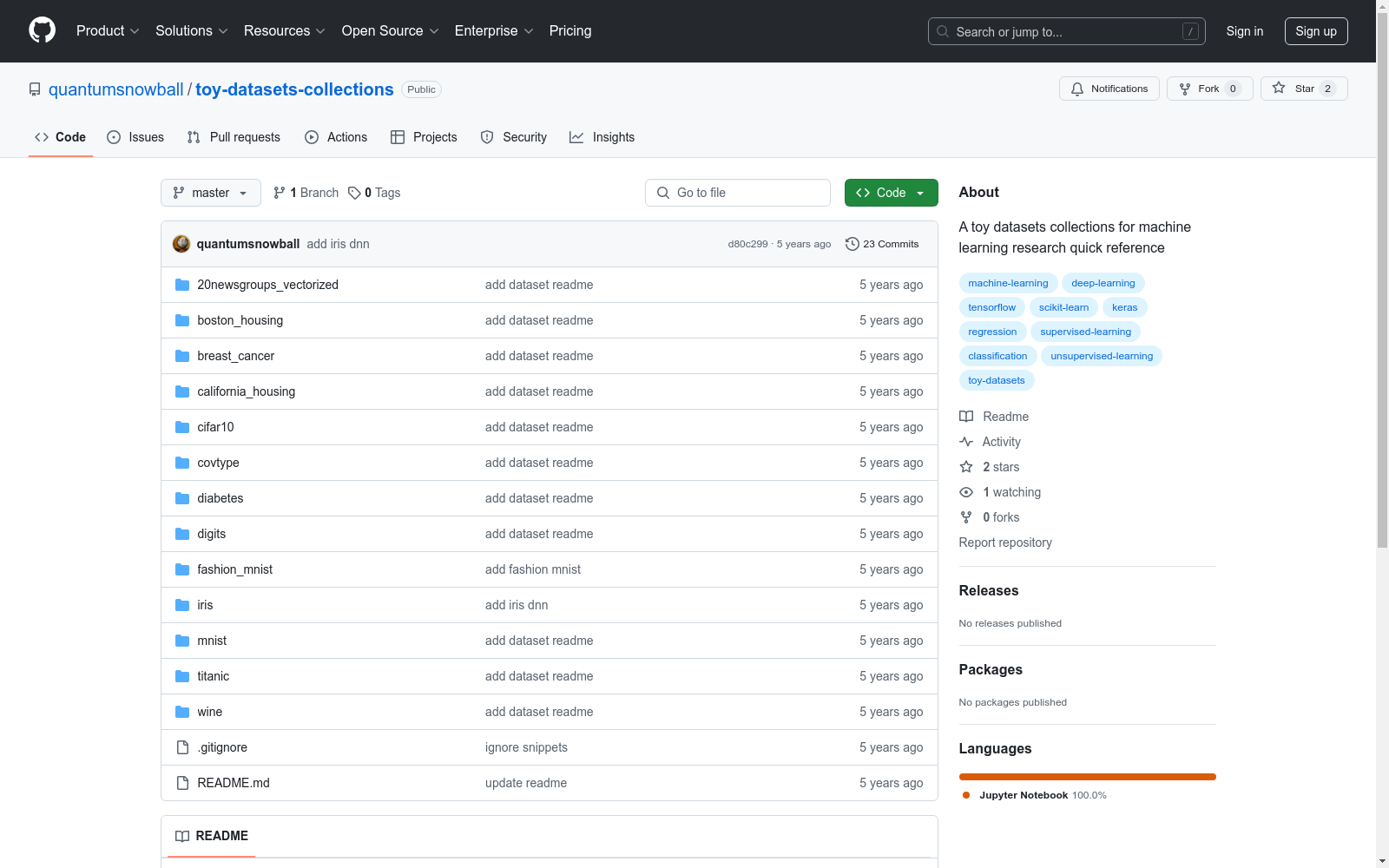Image resolution: width=1389 pixels, height=868 pixels.
Task: Click the unsupervised-learning topic tag
Action: pyautogui.click(x=1102, y=356)
